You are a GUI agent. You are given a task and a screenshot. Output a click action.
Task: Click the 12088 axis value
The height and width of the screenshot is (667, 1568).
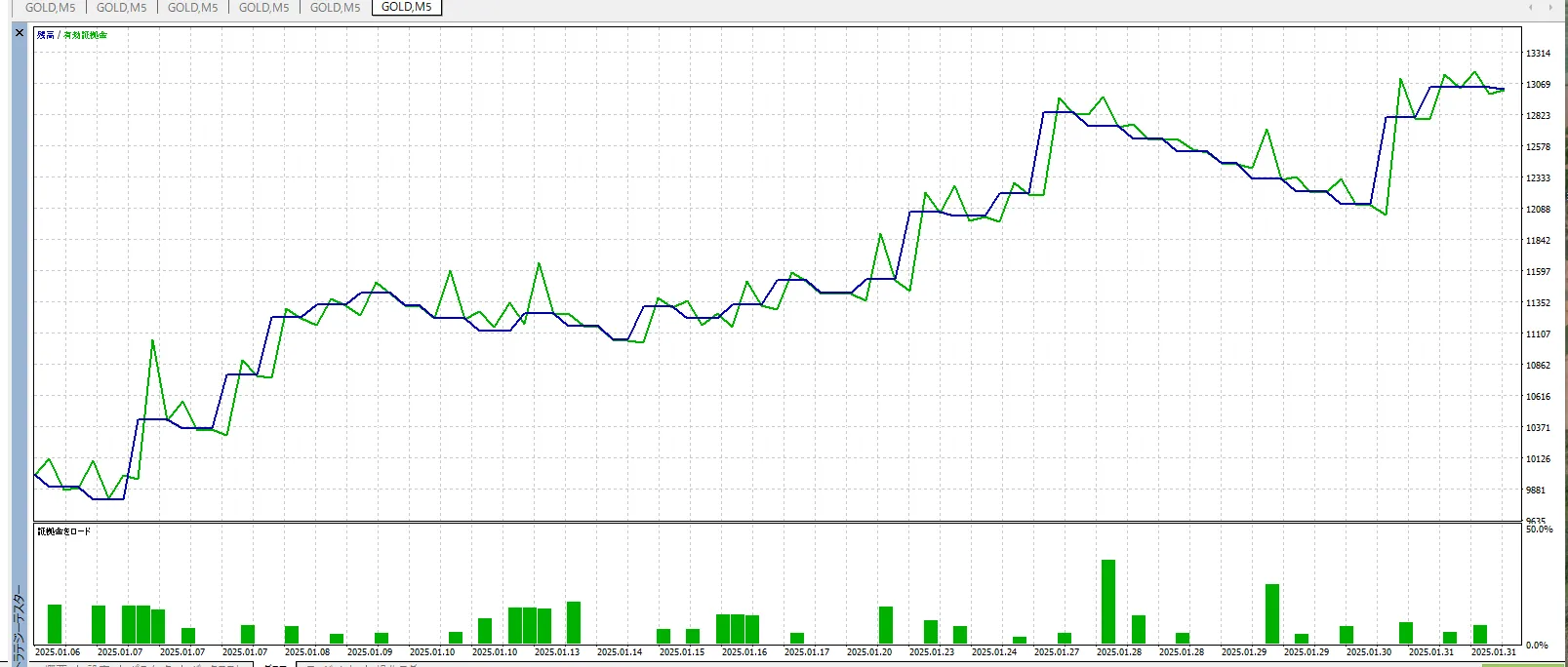point(1539,210)
